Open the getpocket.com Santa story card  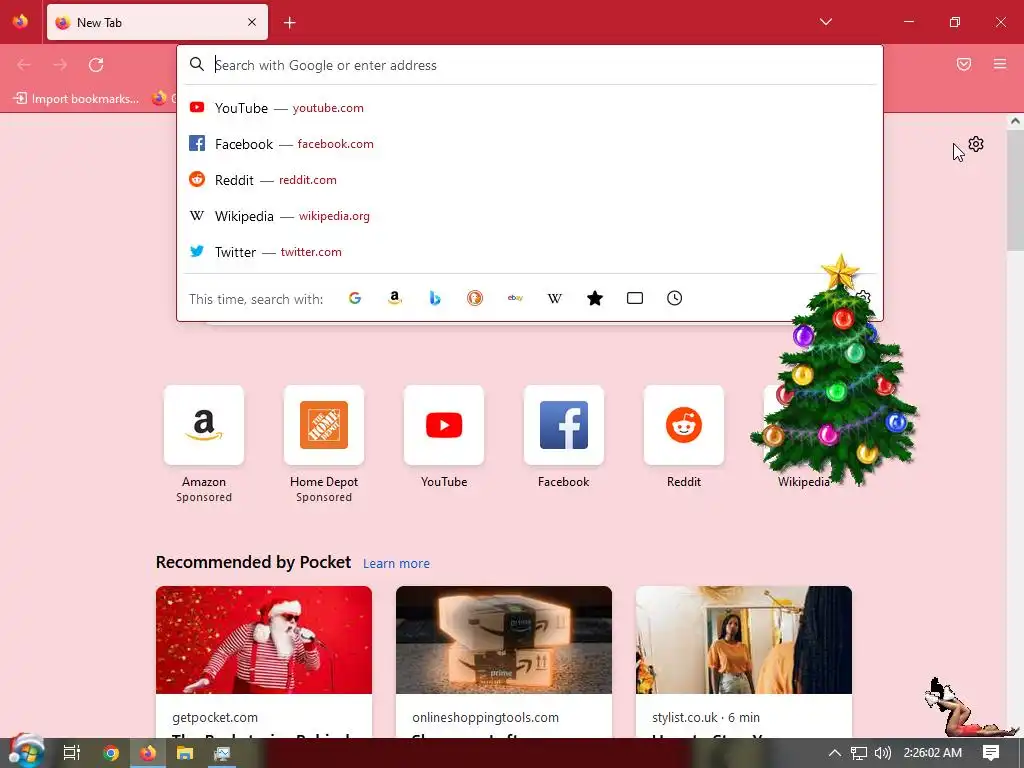click(x=264, y=662)
